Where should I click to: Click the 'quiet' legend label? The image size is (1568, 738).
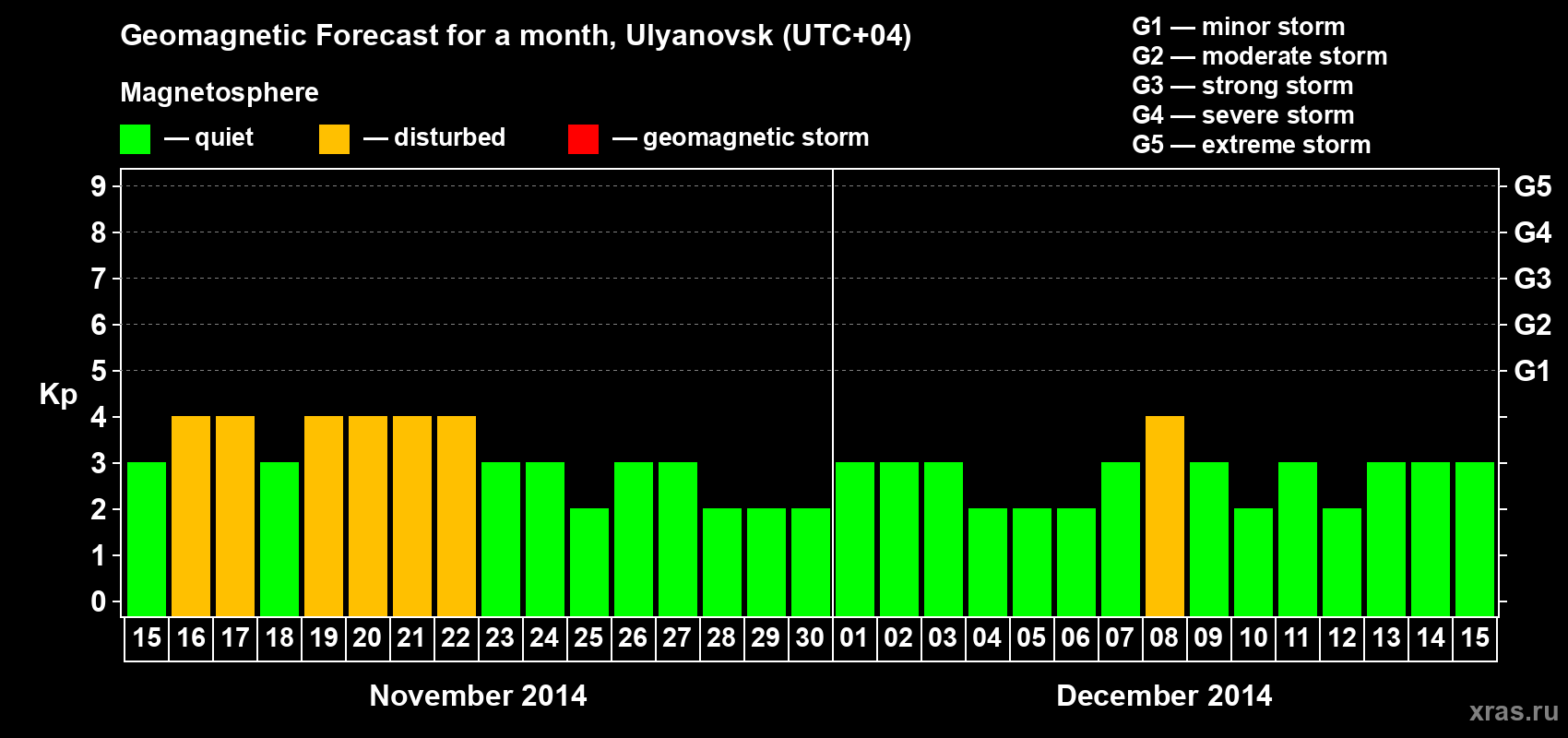pos(224,137)
